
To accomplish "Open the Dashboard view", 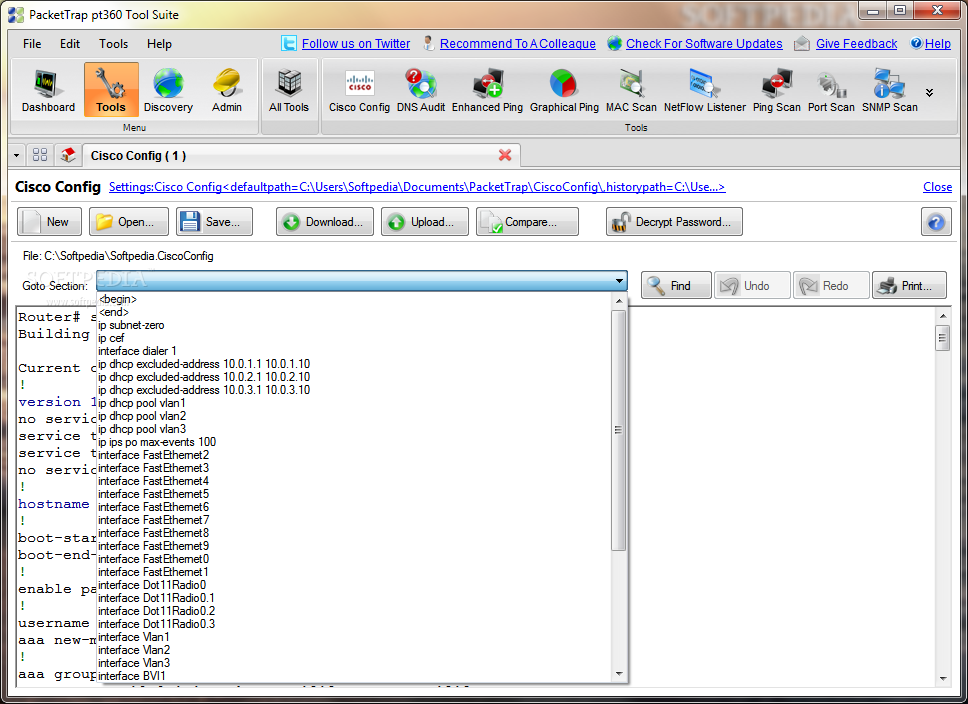I will 48,91.
